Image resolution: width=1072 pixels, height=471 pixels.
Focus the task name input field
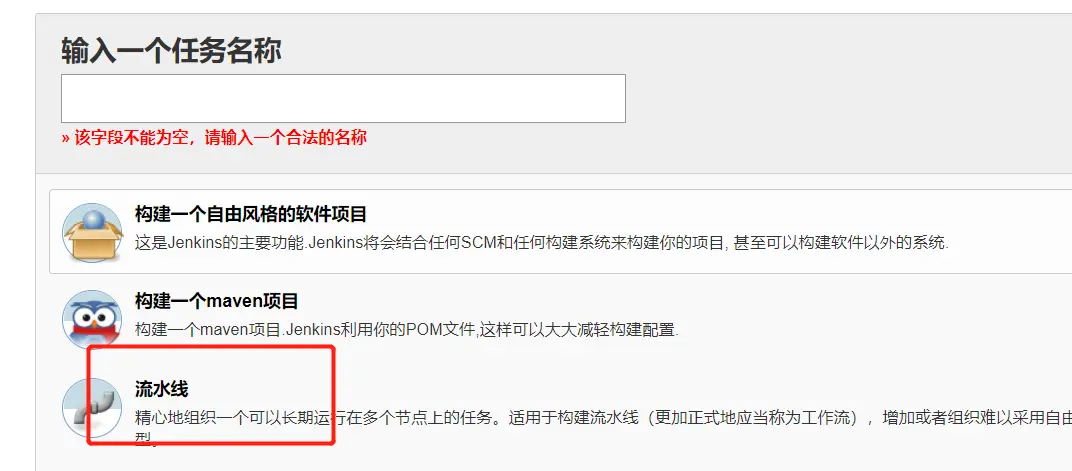(x=343, y=98)
